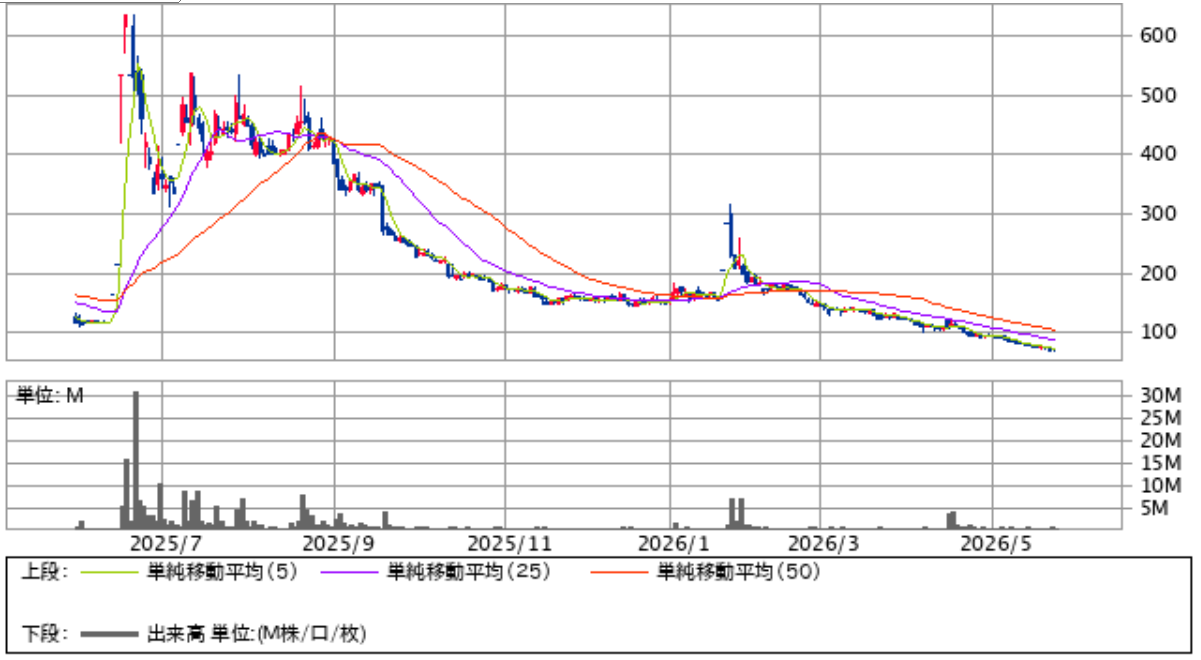Viewport: 1201px width, 660px height.
Task: Click the 2025/11 date axis label
Action: click(510, 543)
